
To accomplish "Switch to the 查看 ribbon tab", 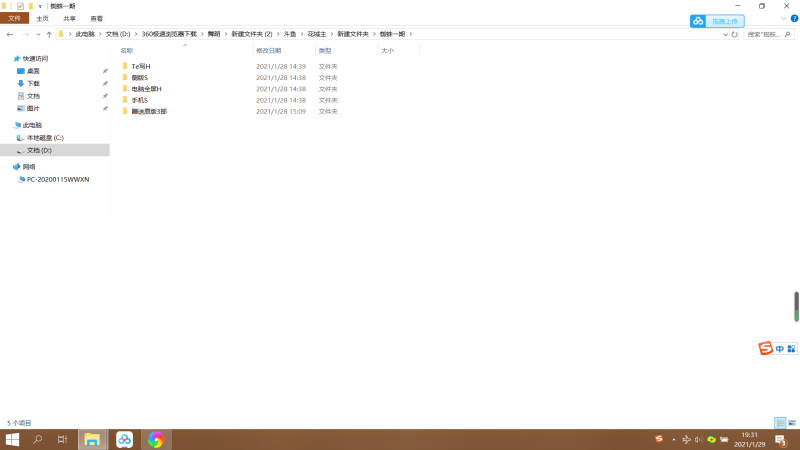I will 96,19.
